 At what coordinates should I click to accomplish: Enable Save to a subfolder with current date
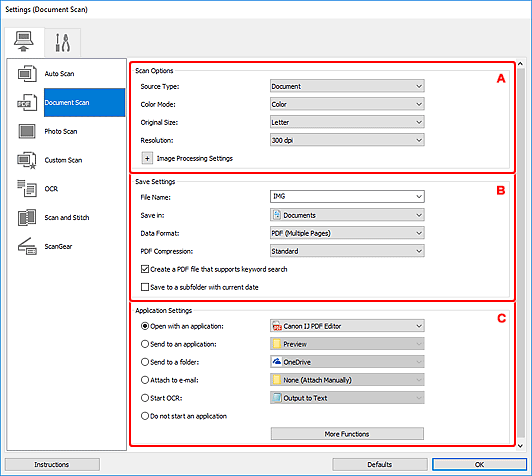click(x=145, y=287)
